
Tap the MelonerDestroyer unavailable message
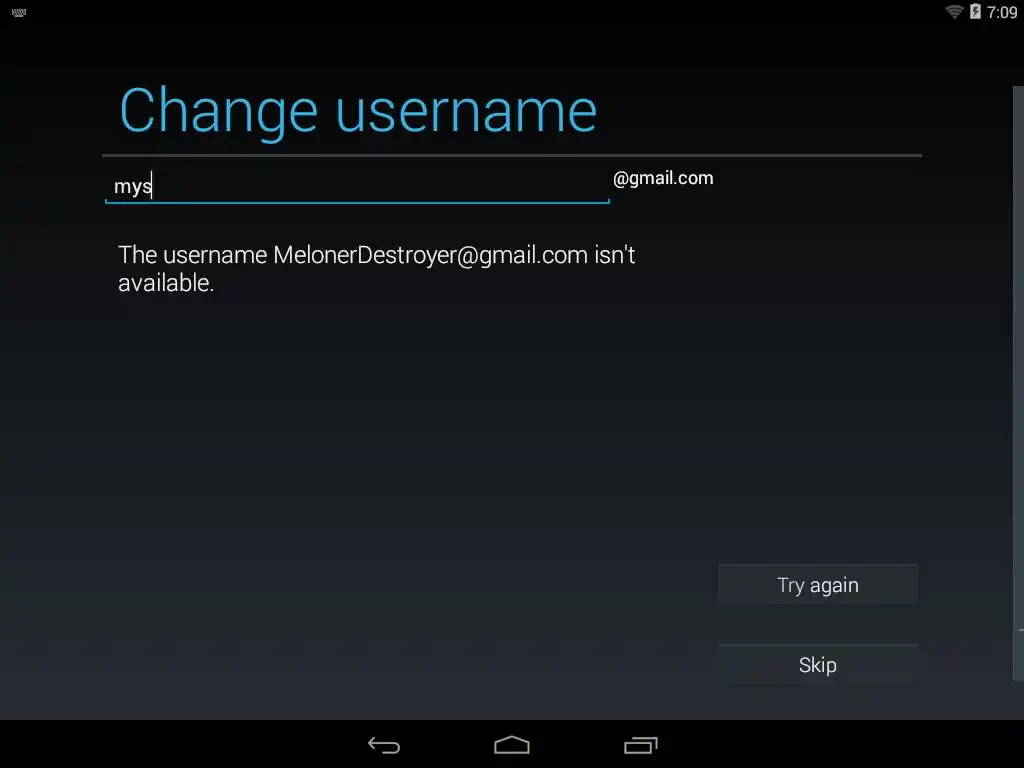(x=377, y=268)
